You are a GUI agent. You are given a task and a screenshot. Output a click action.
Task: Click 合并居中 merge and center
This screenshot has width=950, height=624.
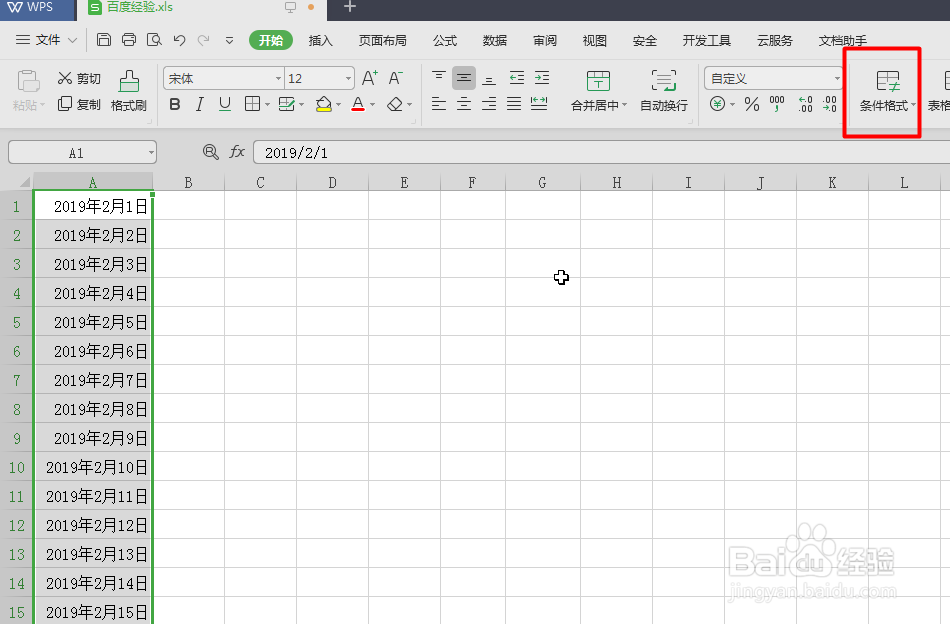pyautogui.click(x=599, y=91)
